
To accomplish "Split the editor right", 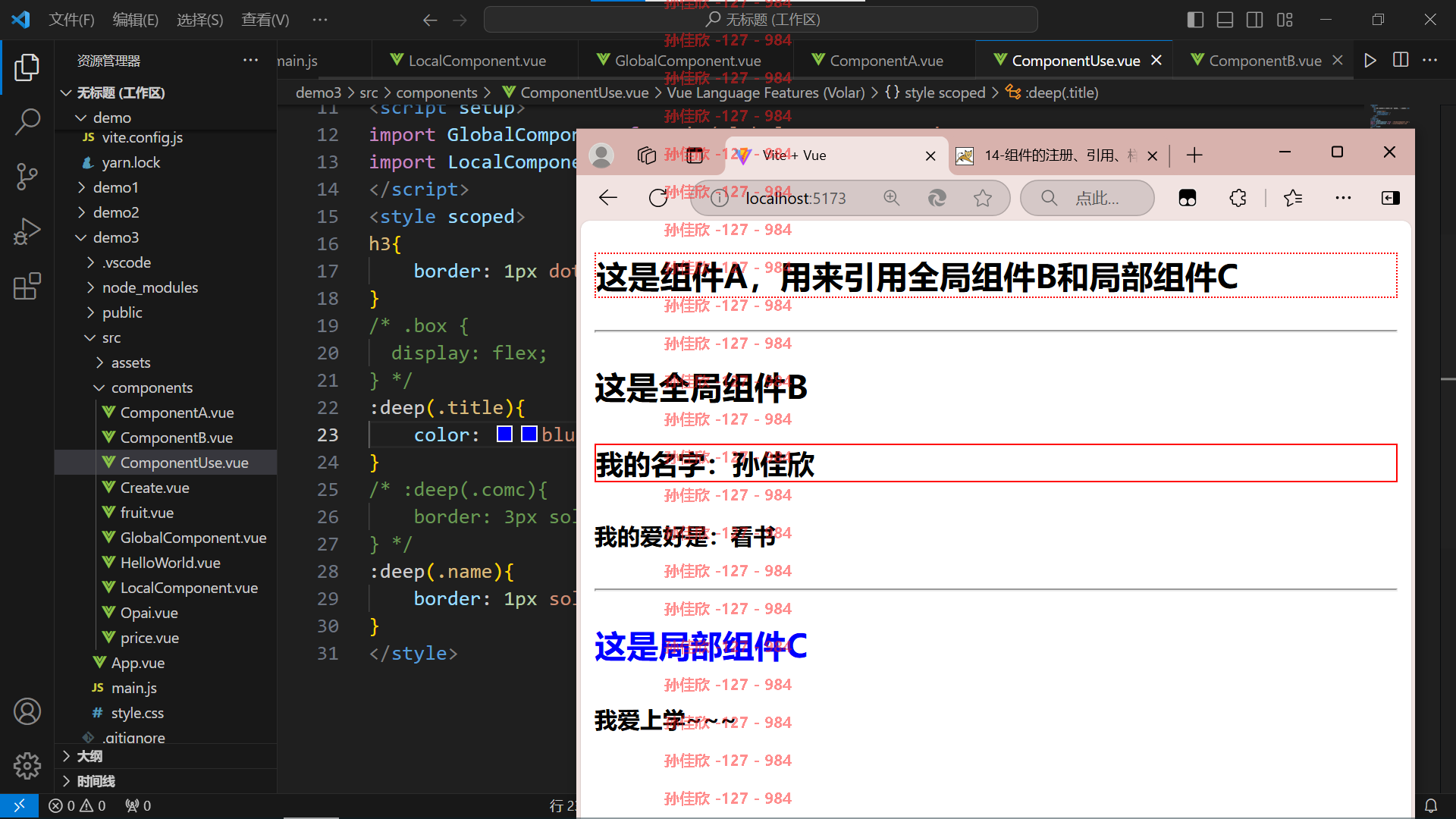I will (1401, 61).
